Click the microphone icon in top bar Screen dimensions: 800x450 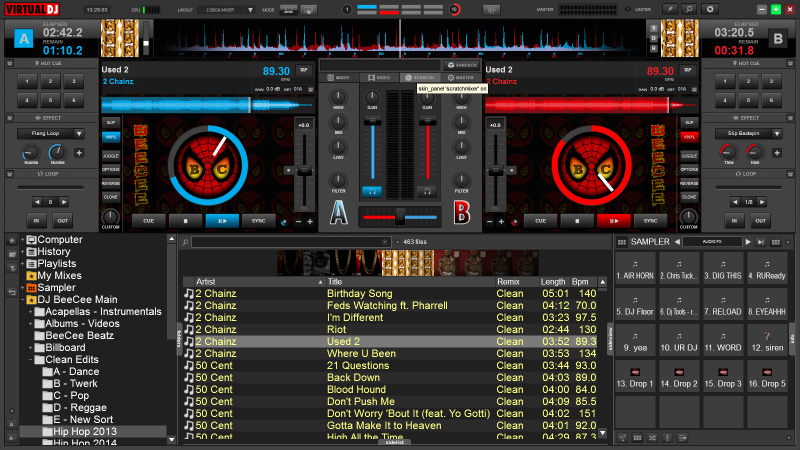[x=669, y=9]
